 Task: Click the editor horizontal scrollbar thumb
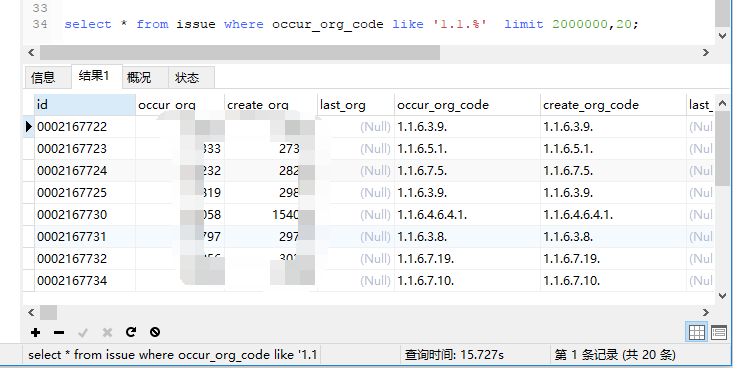(x=240, y=52)
